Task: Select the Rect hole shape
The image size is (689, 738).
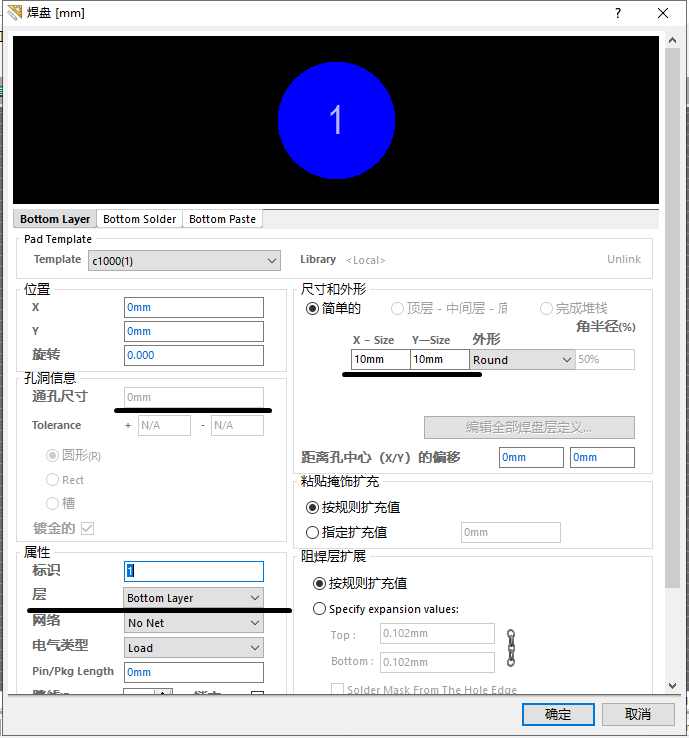Action: [x=65, y=480]
